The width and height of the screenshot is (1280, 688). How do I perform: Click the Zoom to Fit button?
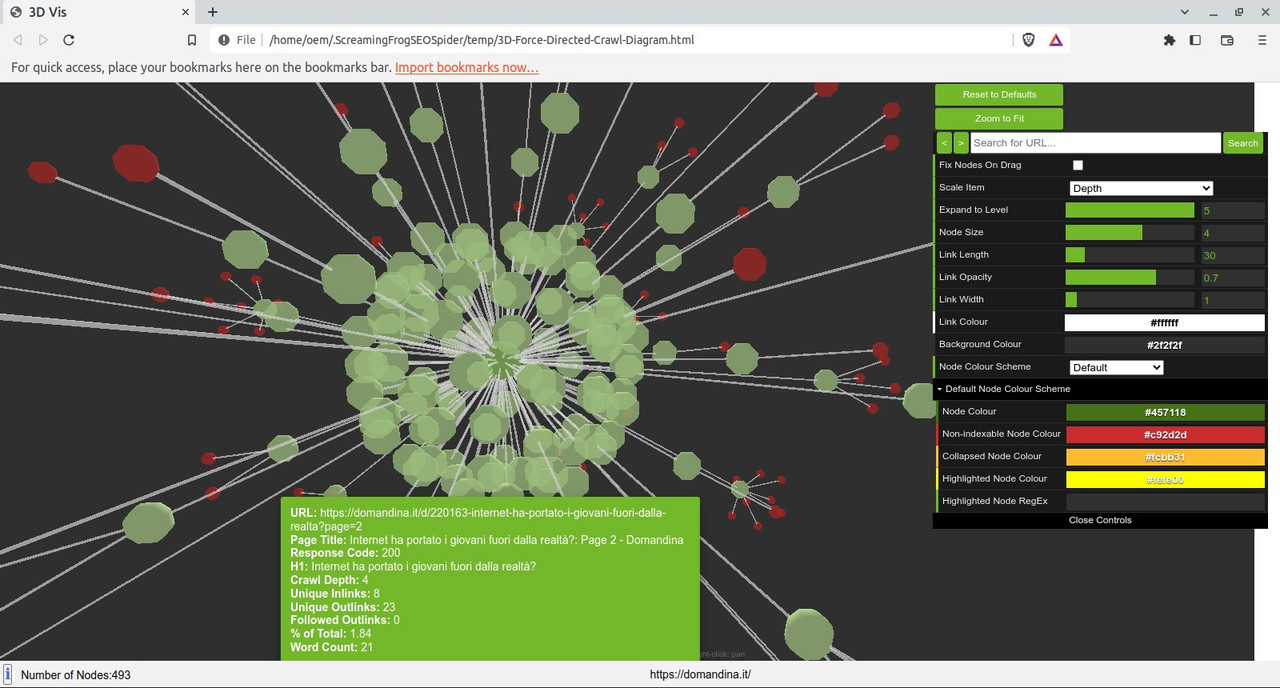pyautogui.click(x=999, y=118)
